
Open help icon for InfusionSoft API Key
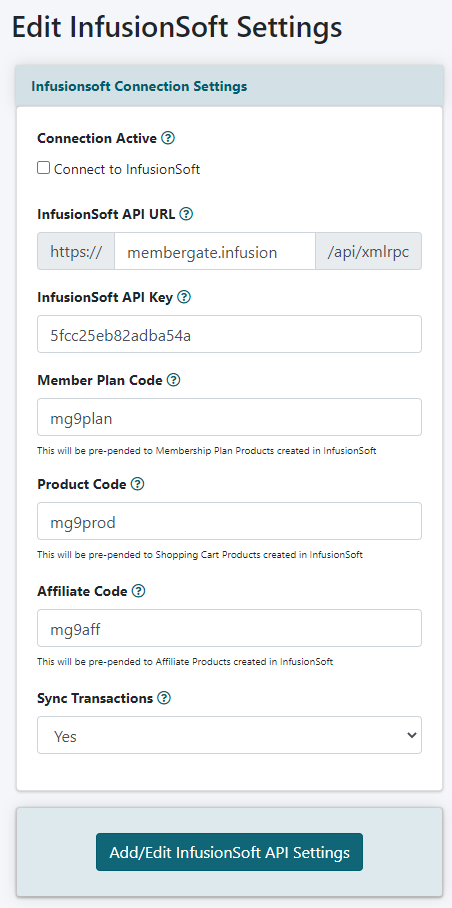click(x=183, y=298)
